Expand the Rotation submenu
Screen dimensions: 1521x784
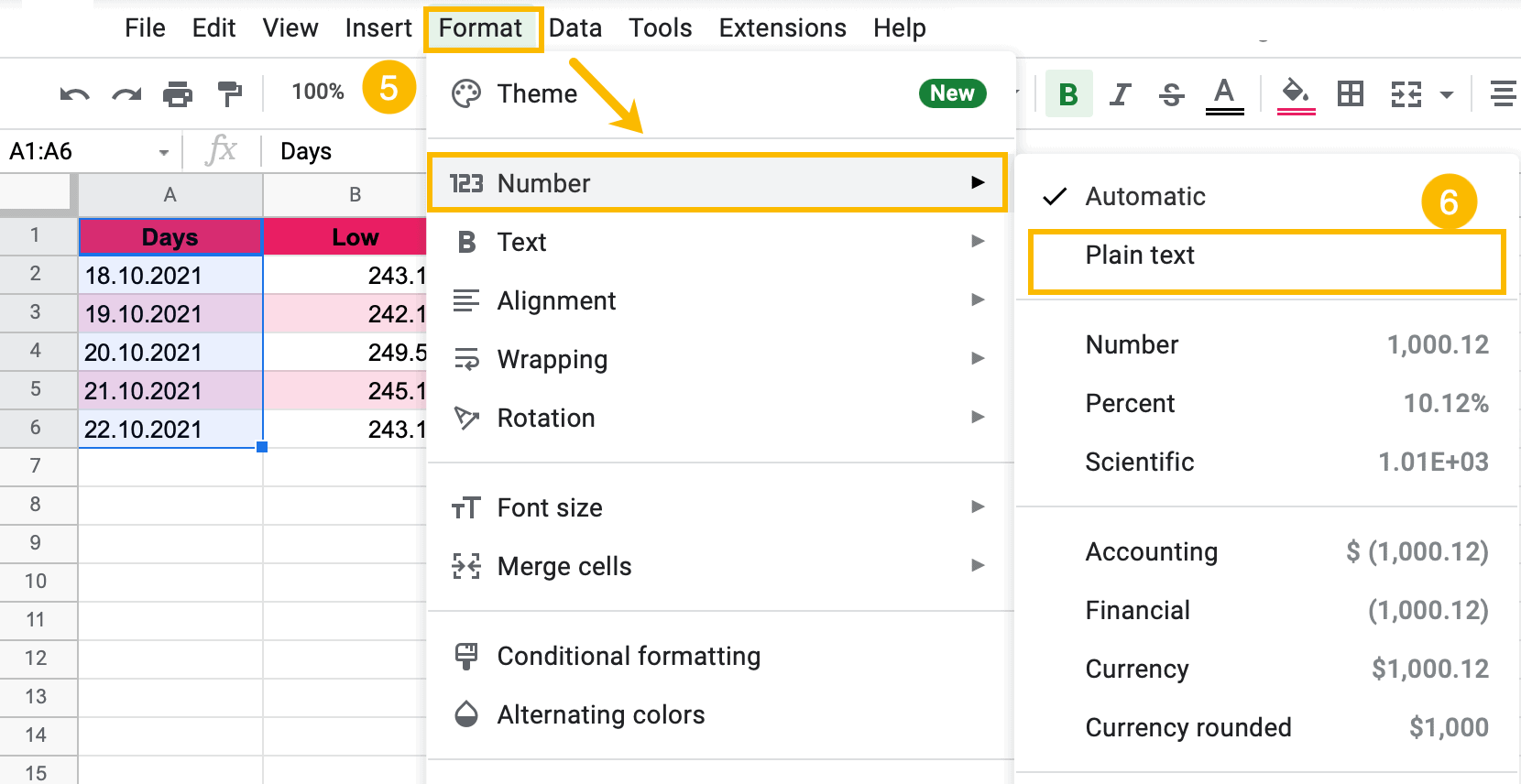tap(720, 418)
